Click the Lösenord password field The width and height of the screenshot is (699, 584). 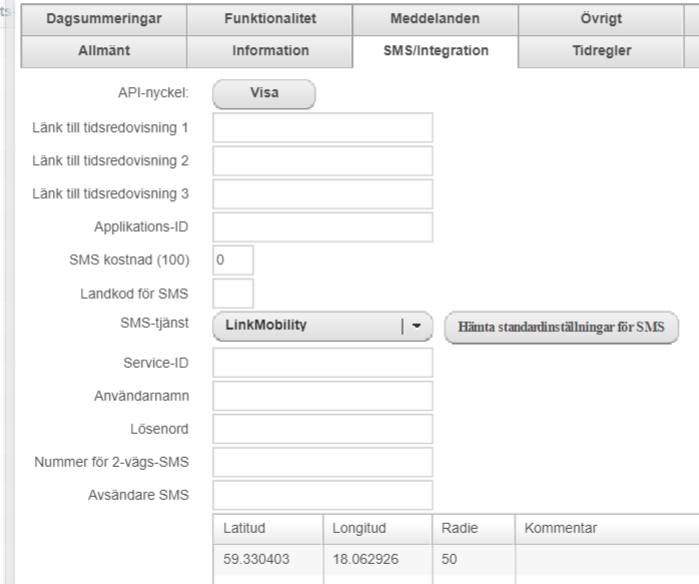(x=322, y=429)
